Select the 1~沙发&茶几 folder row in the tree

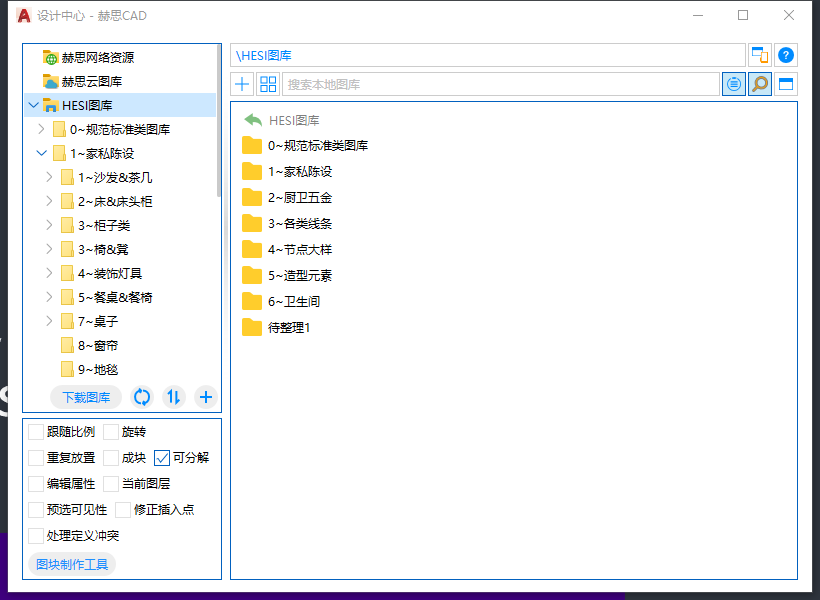click(x=106, y=177)
